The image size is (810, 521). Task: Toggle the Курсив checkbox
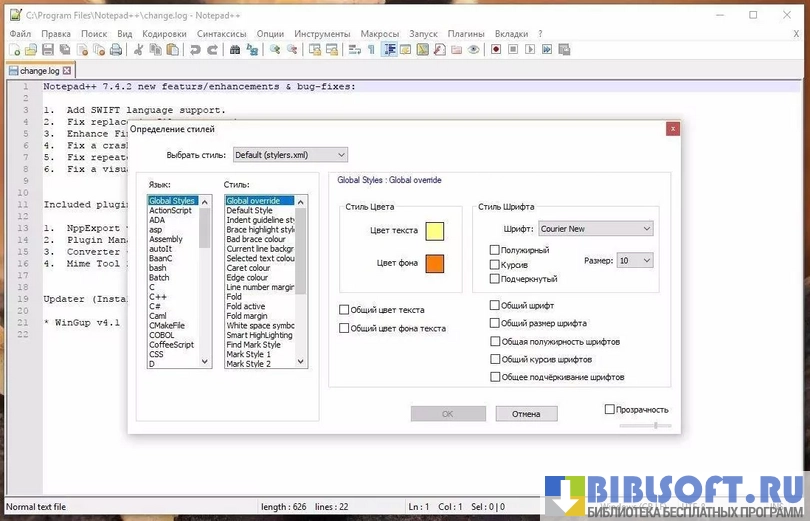pos(495,265)
